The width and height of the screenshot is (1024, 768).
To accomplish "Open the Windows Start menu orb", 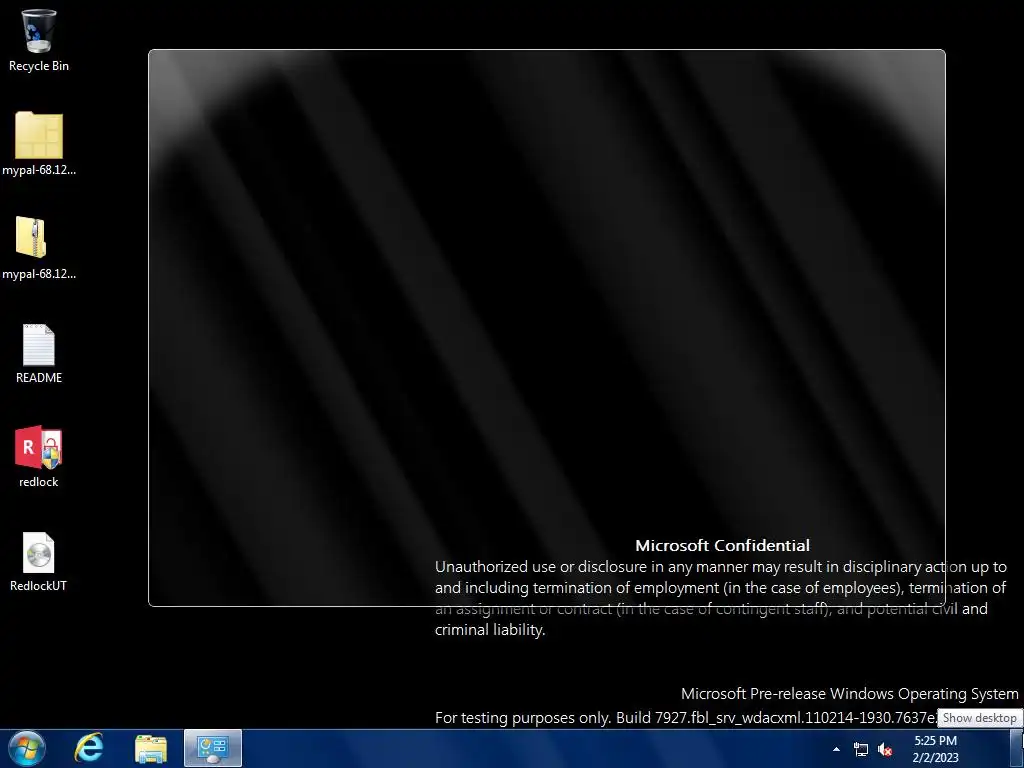I will tap(27, 748).
